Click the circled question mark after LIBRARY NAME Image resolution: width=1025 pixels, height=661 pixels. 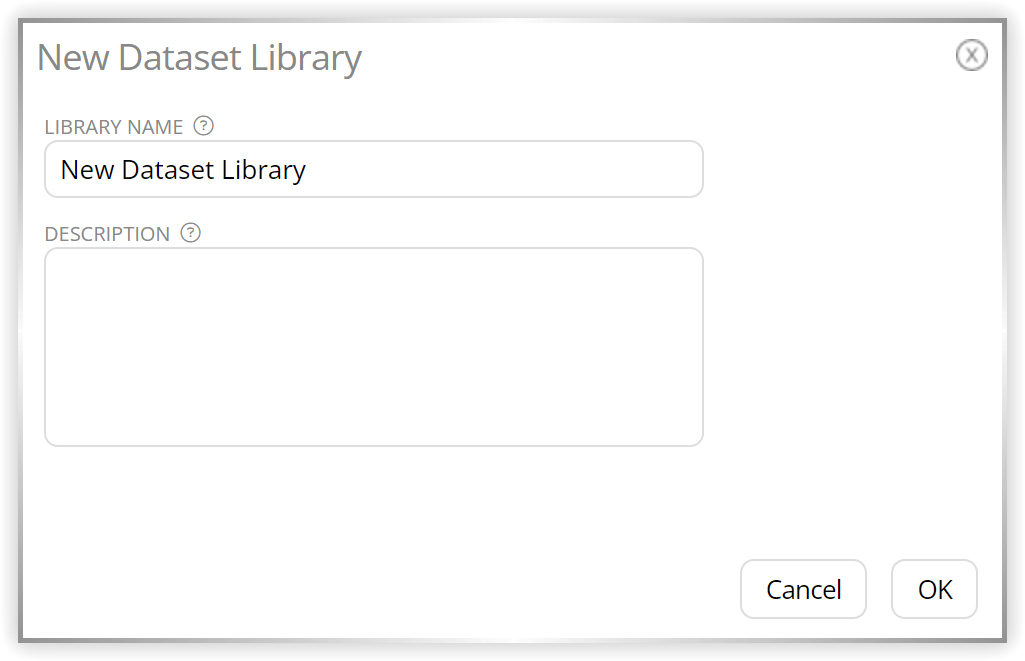tap(203, 126)
